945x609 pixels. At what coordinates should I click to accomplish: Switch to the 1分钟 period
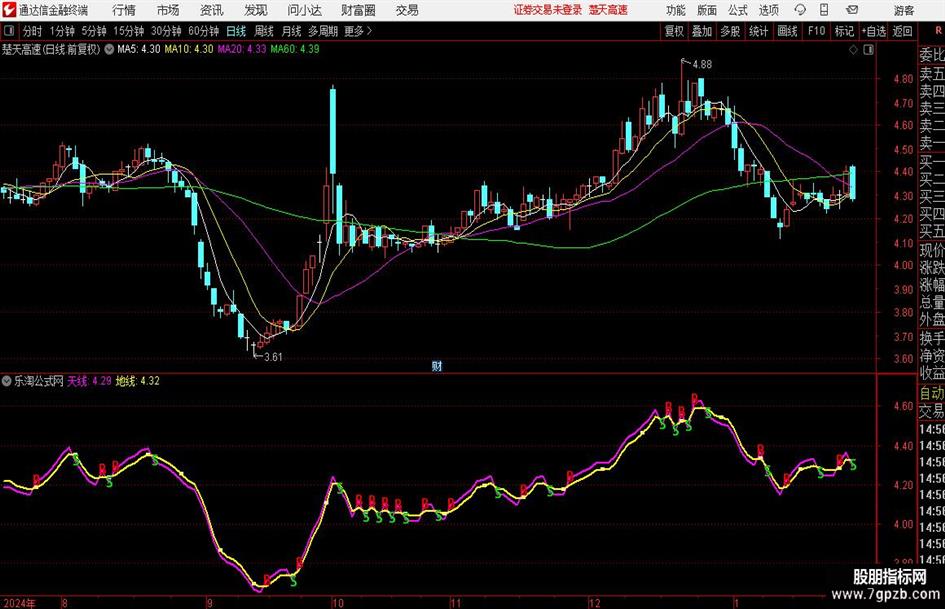coord(62,31)
